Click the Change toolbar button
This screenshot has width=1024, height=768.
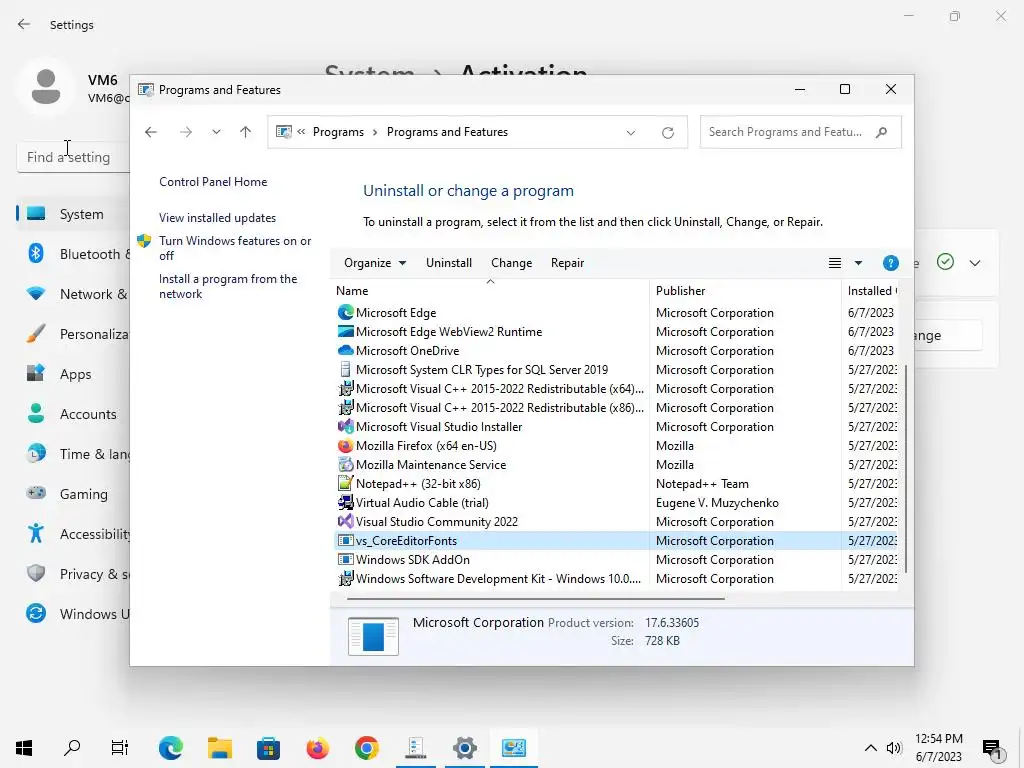[x=511, y=263]
